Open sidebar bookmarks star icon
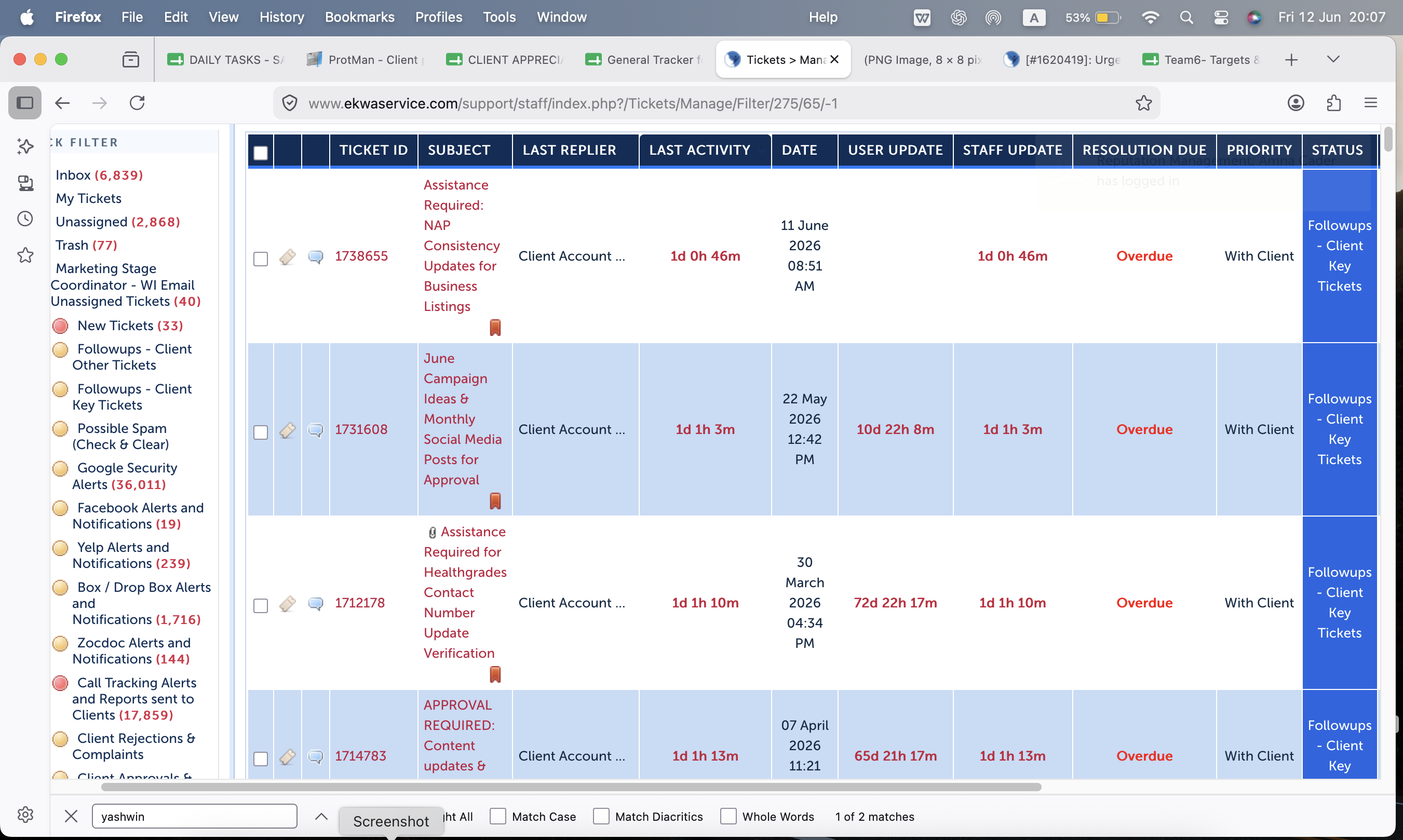This screenshot has width=1403, height=840. tap(25, 255)
